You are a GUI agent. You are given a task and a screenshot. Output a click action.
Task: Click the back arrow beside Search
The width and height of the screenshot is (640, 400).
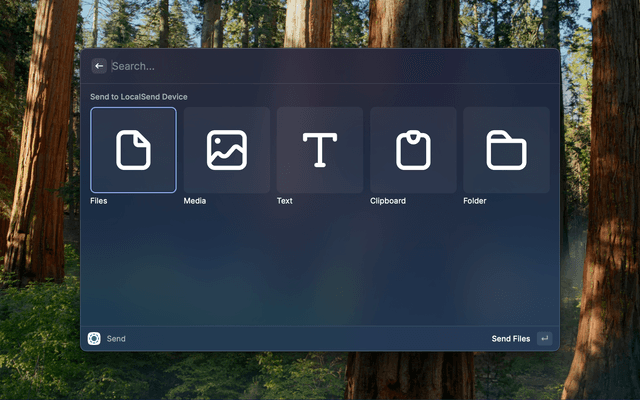tap(99, 66)
